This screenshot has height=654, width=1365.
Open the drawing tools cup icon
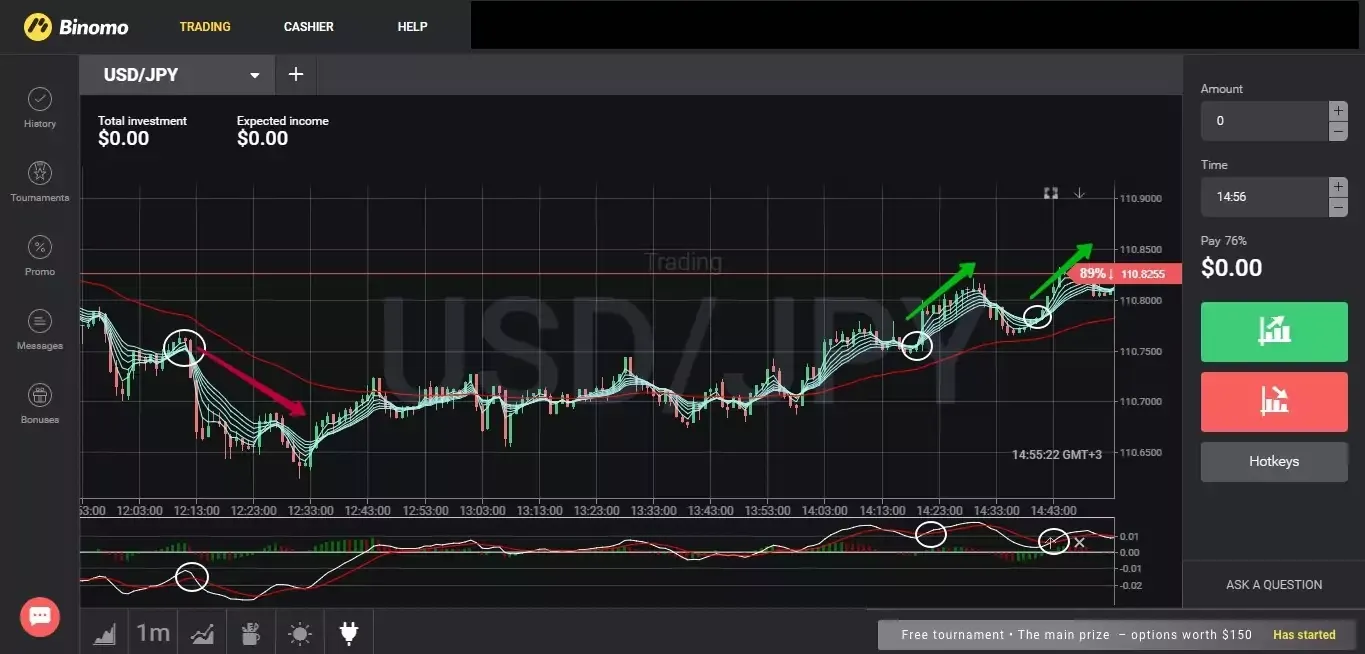pyautogui.click(x=251, y=632)
